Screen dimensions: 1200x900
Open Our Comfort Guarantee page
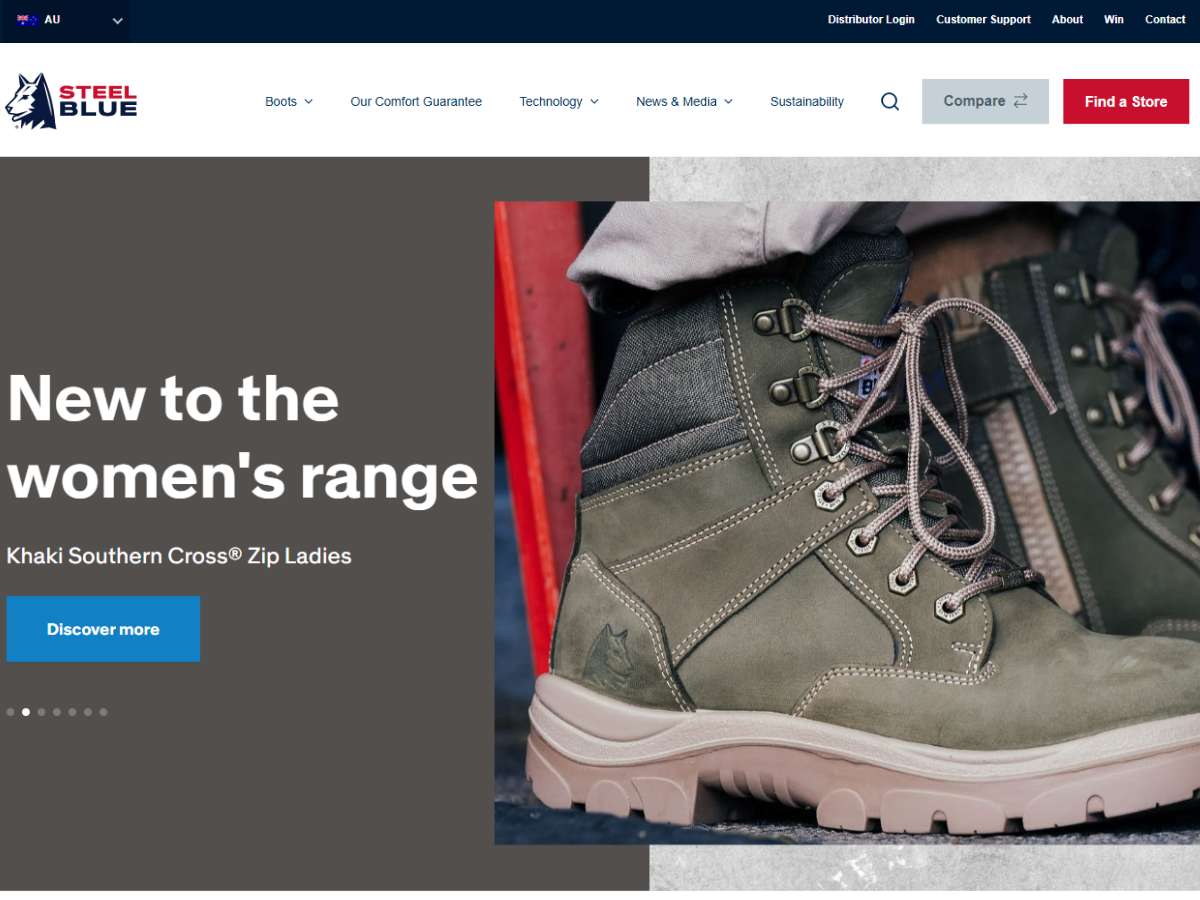(416, 101)
